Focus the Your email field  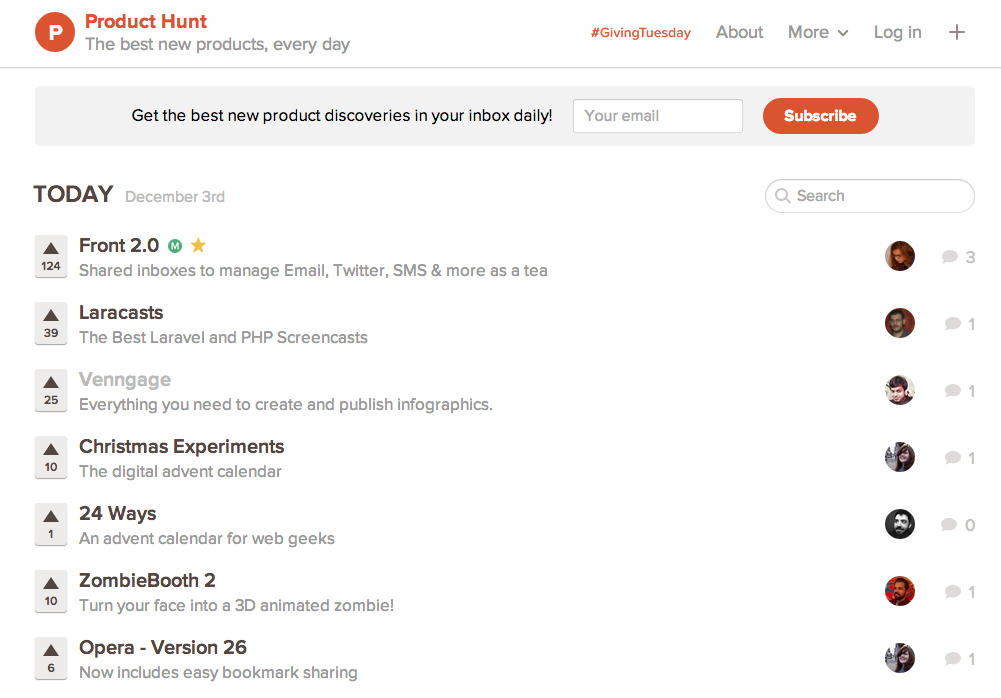pos(657,116)
